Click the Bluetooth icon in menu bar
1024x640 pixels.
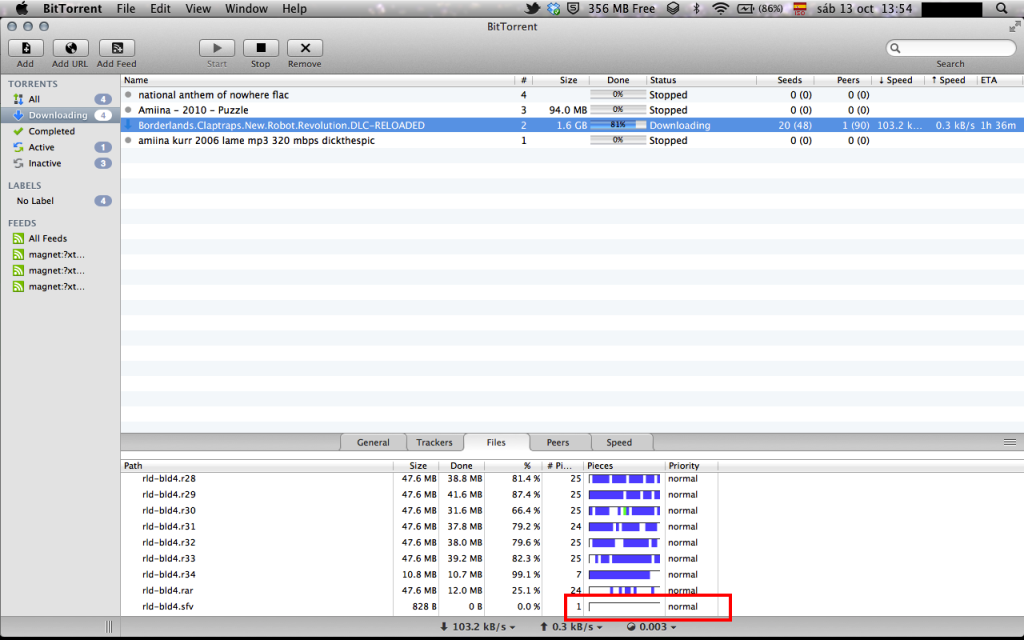696,8
